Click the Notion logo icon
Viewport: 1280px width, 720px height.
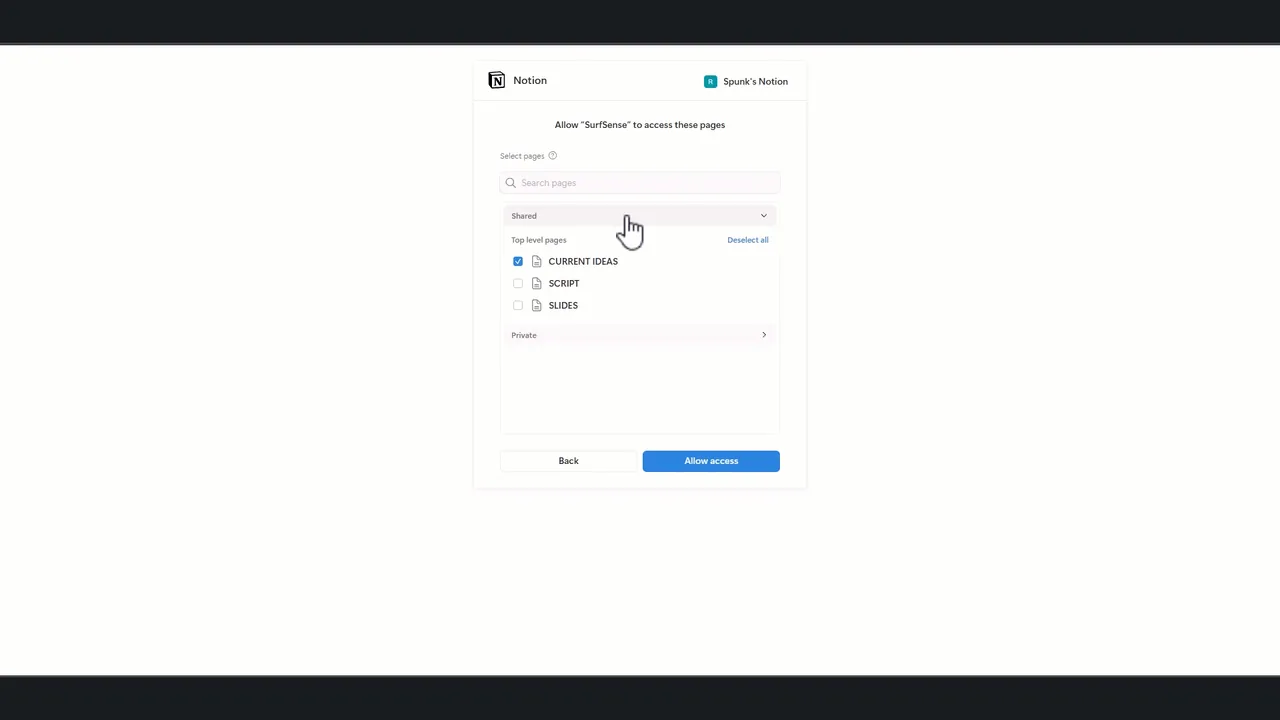497,80
